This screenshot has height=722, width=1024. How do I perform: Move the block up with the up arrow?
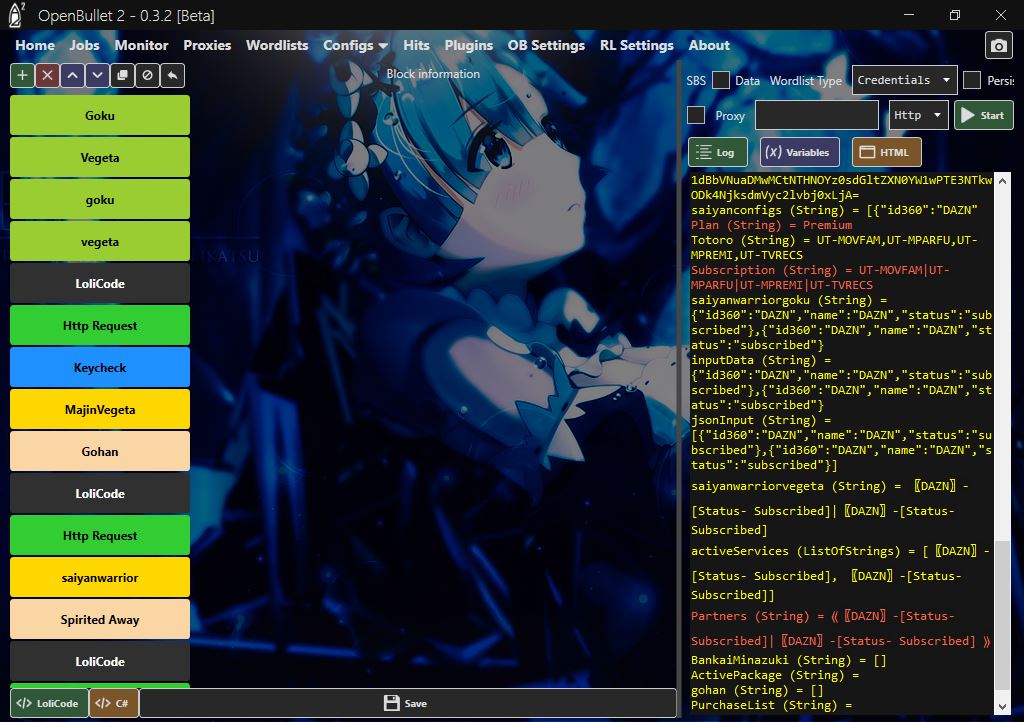[72, 75]
